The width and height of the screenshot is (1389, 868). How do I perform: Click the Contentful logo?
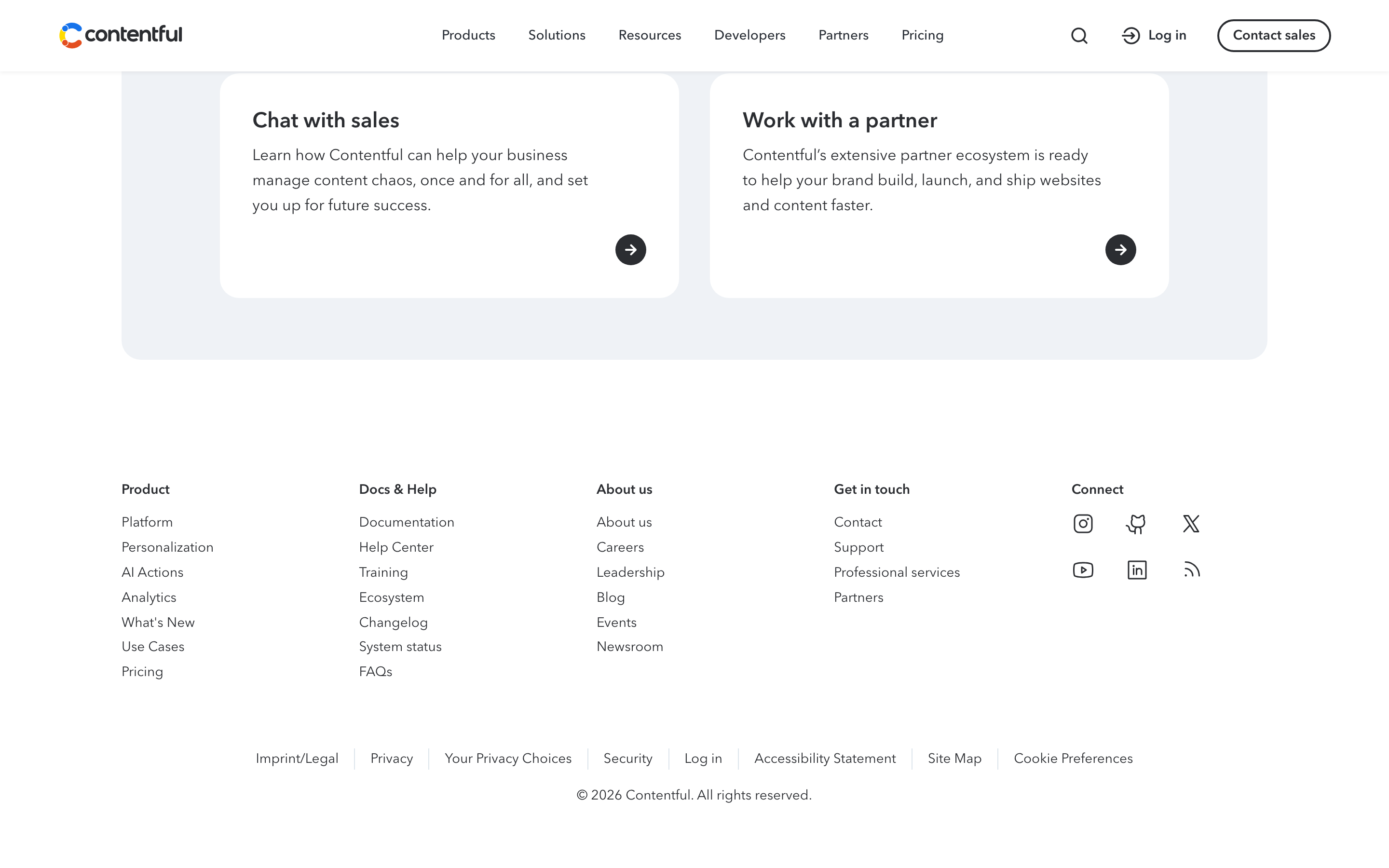tap(121, 35)
